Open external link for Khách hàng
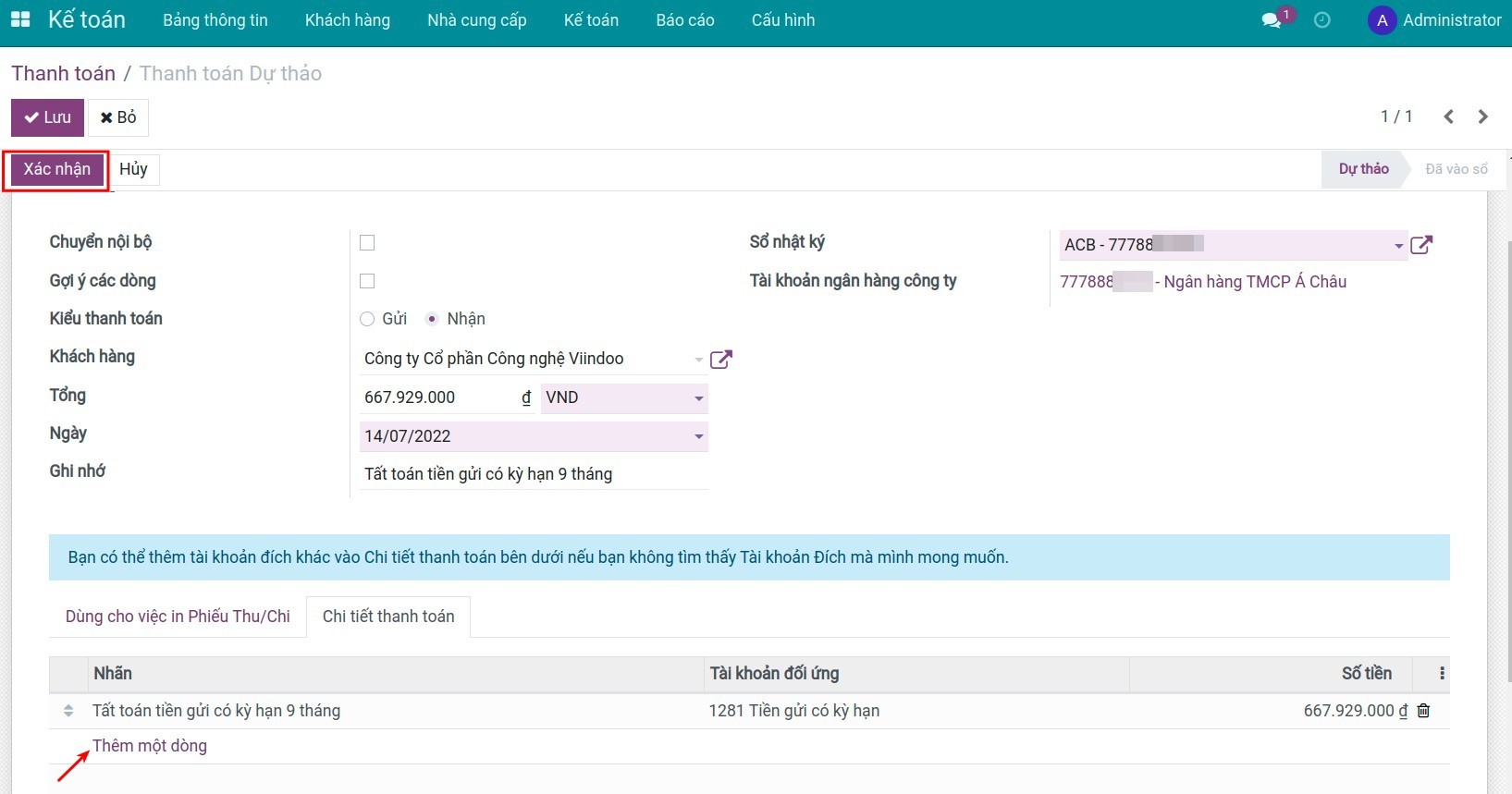Viewport: 1512px width, 794px height. [720, 360]
